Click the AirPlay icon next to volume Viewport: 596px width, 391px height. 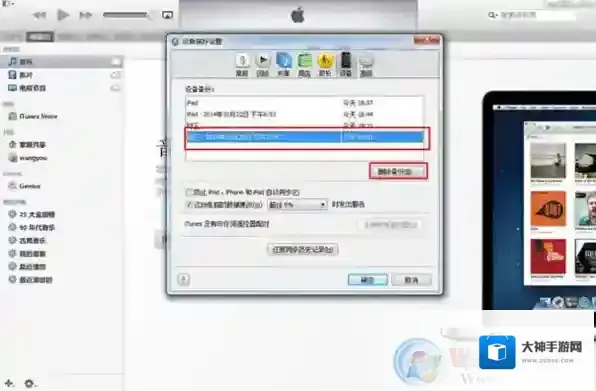pos(167,15)
